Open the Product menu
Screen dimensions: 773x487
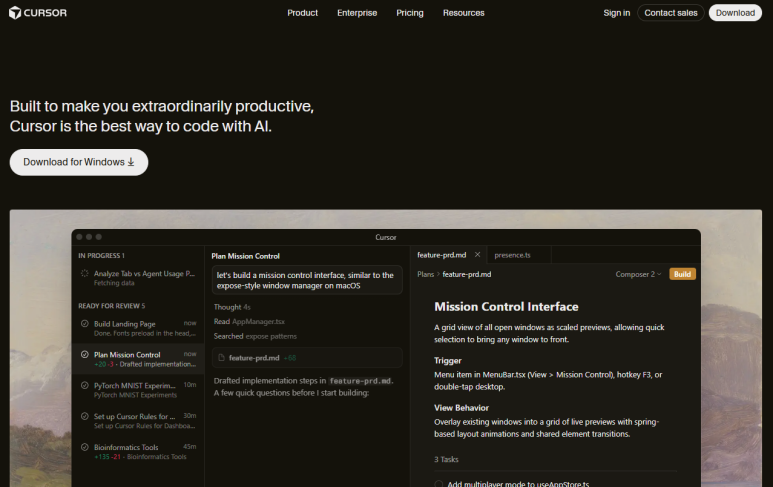302,13
